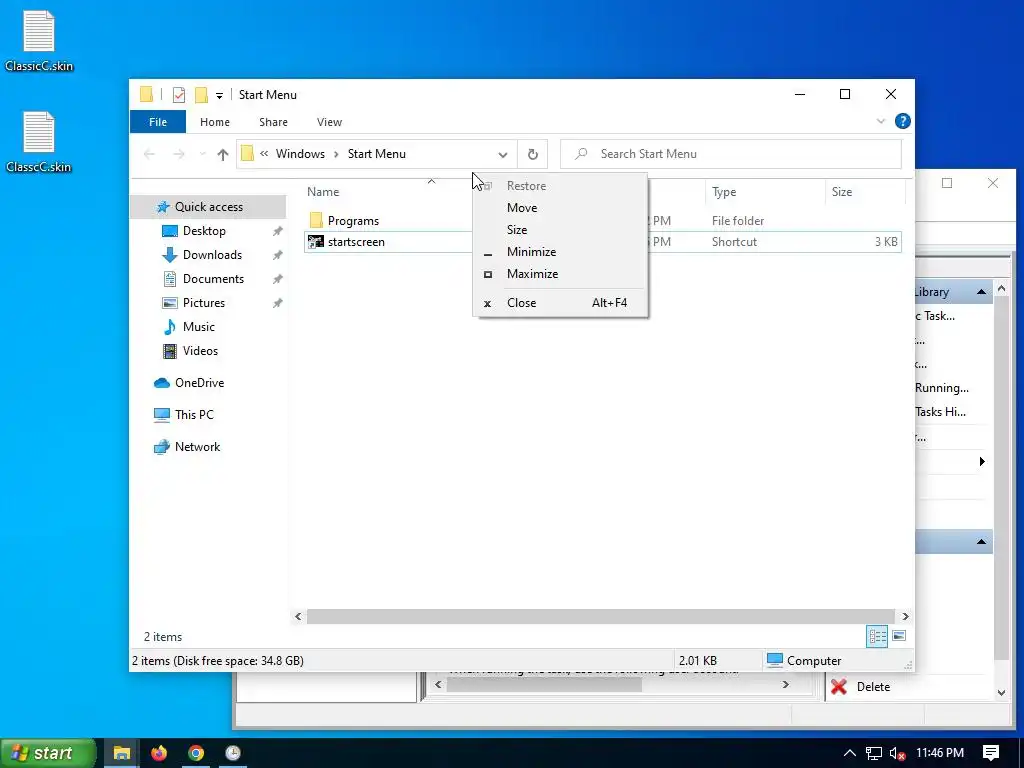Image resolution: width=1024 pixels, height=768 pixels.
Task: Choose Close from the system menu
Action: click(561, 303)
